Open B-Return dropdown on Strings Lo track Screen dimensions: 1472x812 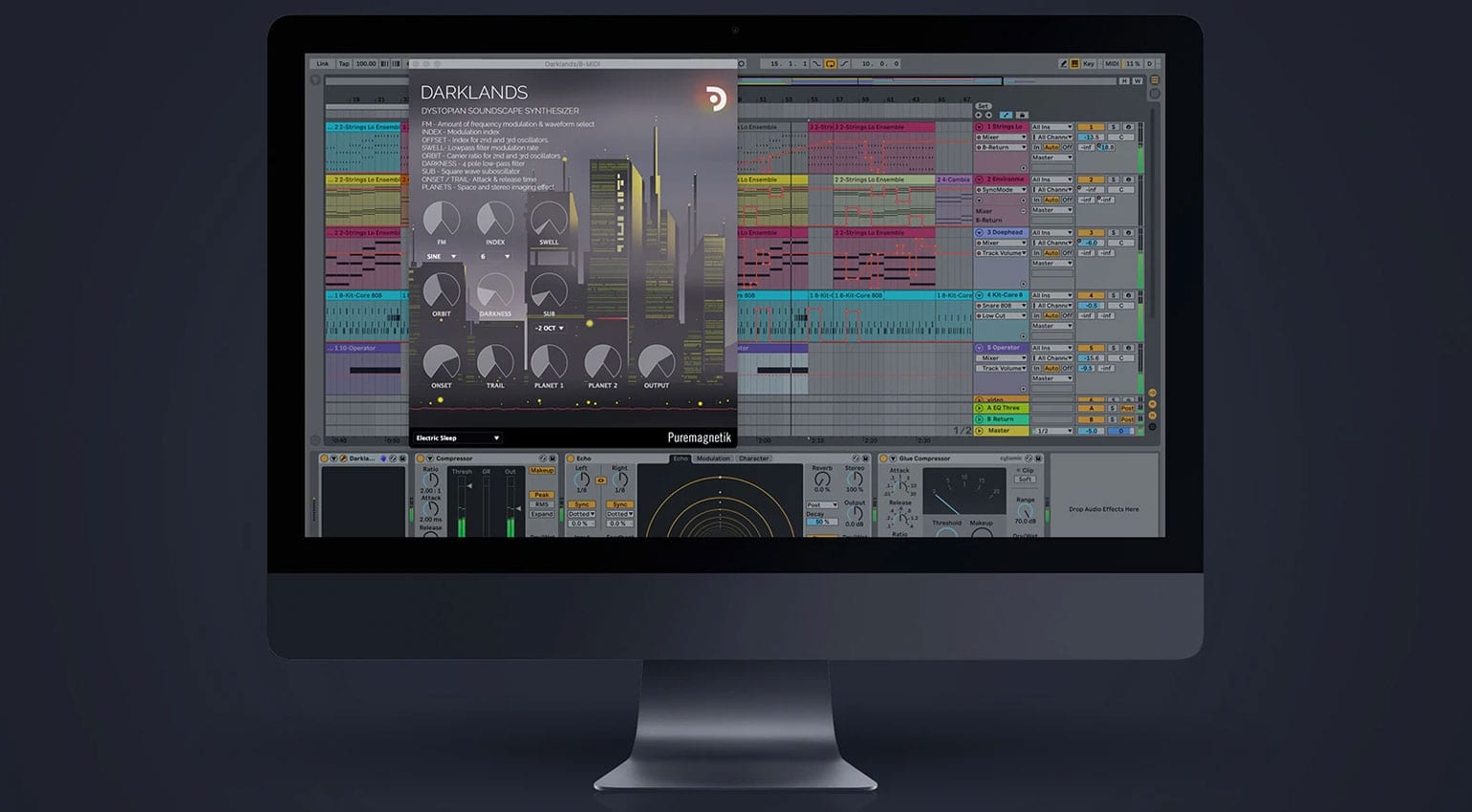coord(1001,148)
